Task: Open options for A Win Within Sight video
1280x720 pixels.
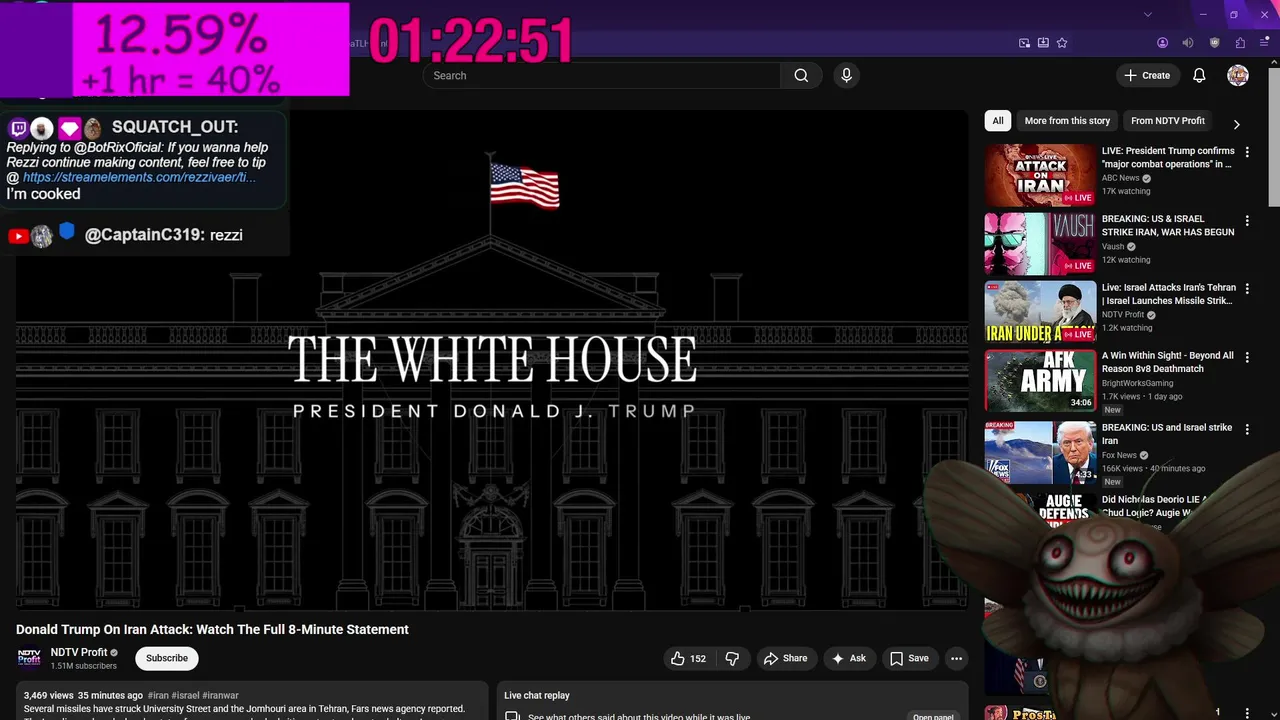Action: click(1247, 357)
